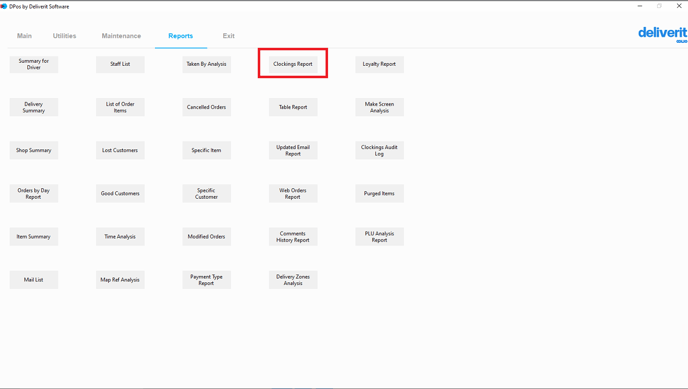Open the PLU Analysis Report
Screen dimensions: 688x389
tap(380, 237)
